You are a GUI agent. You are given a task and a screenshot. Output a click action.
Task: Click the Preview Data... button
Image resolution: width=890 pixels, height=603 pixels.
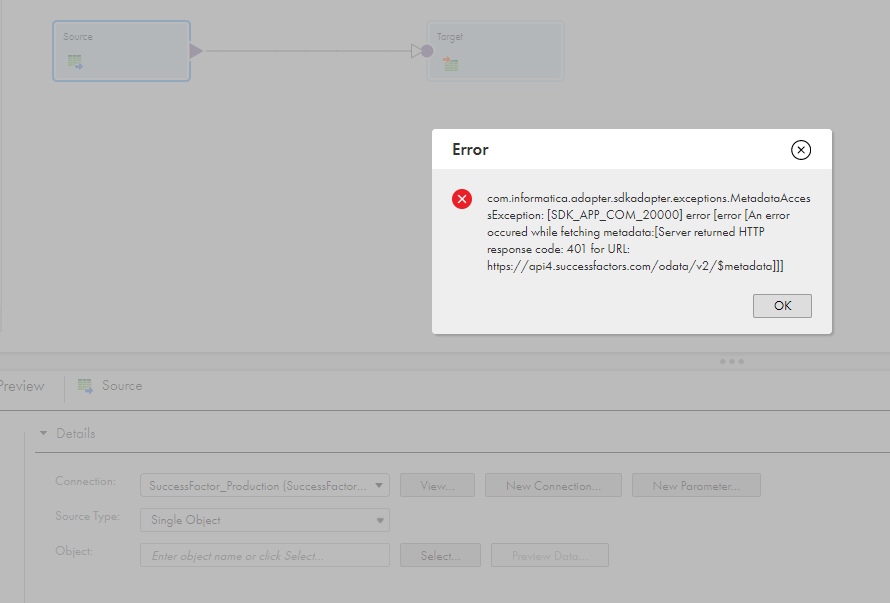click(x=550, y=555)
